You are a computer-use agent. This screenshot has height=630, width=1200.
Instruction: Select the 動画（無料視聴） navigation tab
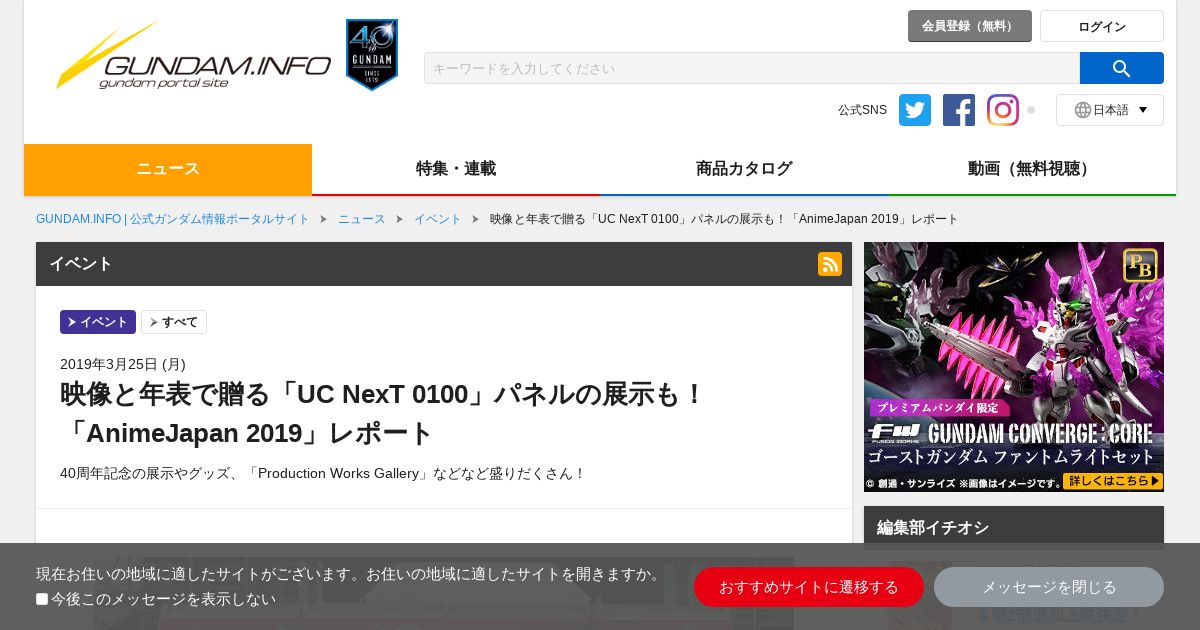tap(1032, 169)
